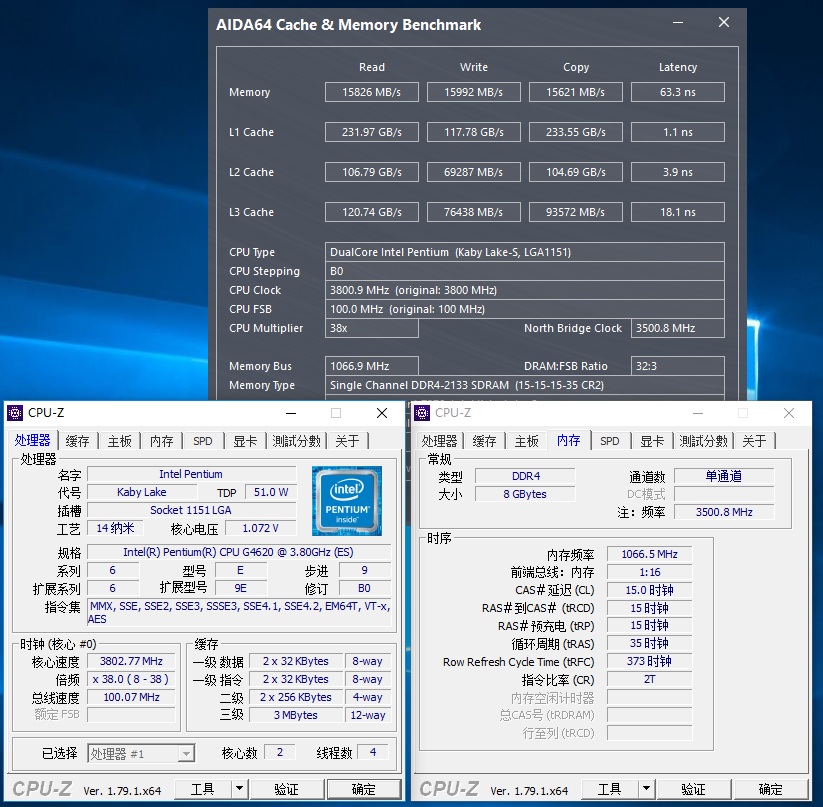The width and height of the screenshot is (823, 807).
Task: Click the Intel Pentium inside logo
Action: click(346, 499)
